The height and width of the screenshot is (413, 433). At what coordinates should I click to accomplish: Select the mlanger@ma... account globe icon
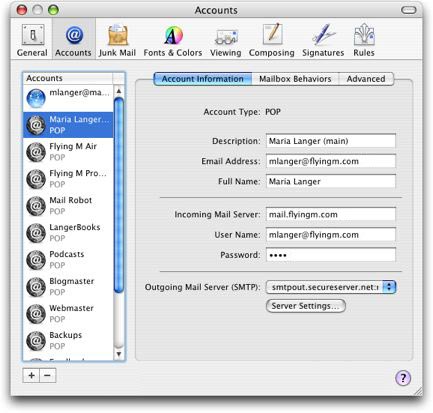coord(36,98)
